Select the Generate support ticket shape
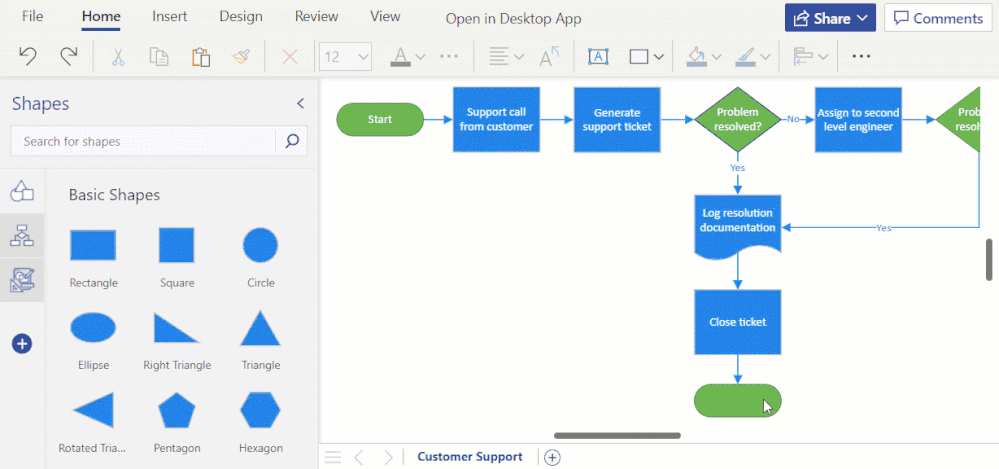The height and width of the screenshot is (469, 999). coord(617,119)
